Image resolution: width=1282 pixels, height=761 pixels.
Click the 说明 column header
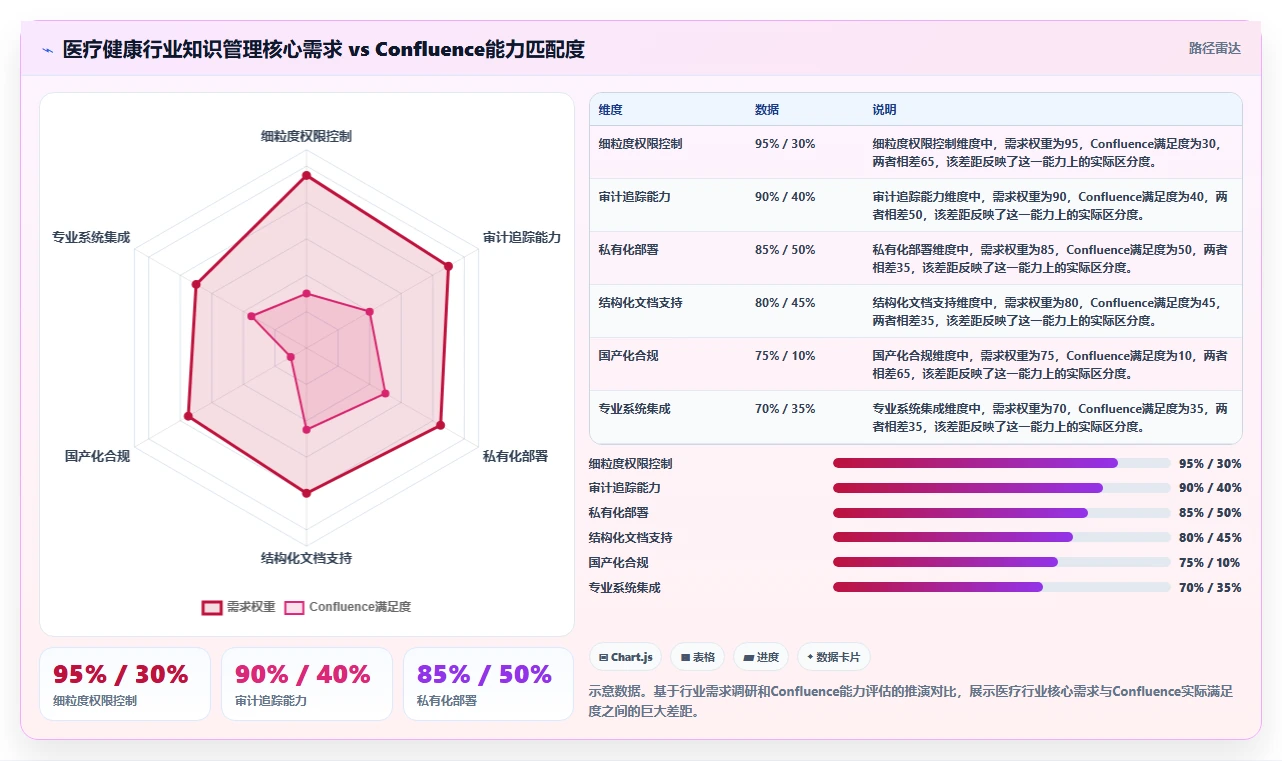(884, 110)
